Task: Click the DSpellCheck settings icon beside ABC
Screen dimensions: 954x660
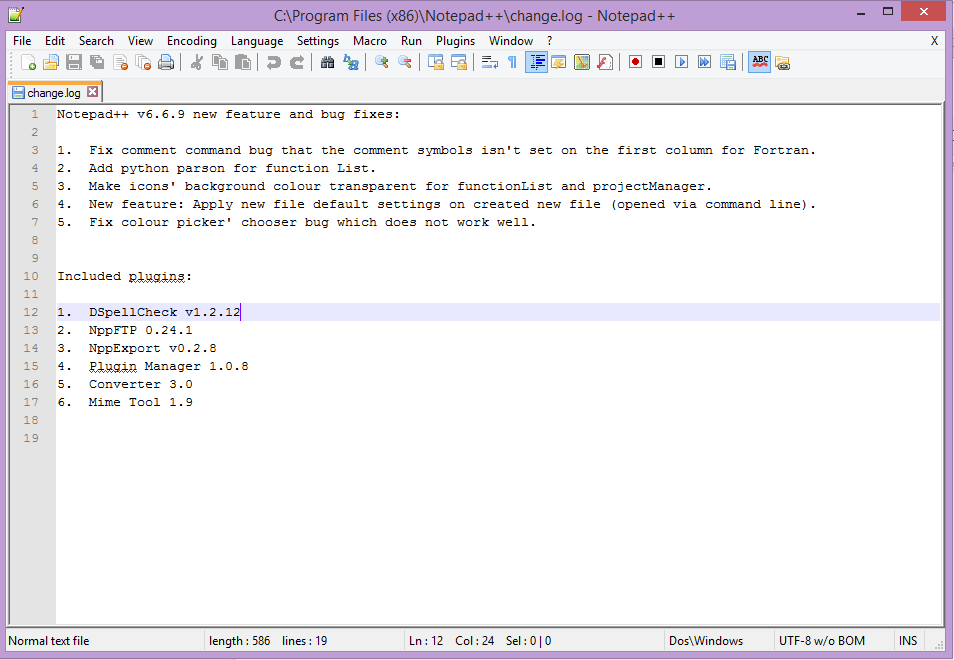Action: (x=782, y=62)
